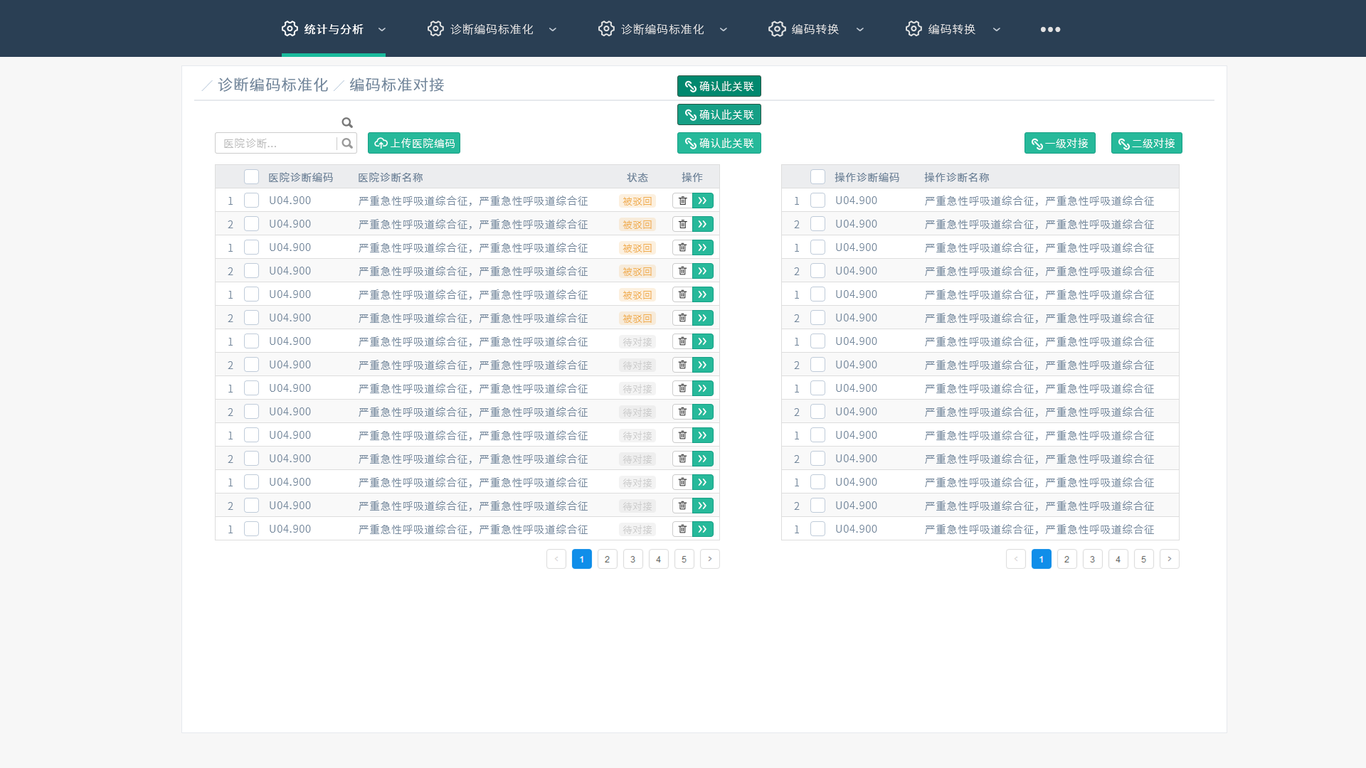The width and height of the screenshot is (1366, 768).
Task: Go to page 2 of the hospital table
Action: point(607,559)
